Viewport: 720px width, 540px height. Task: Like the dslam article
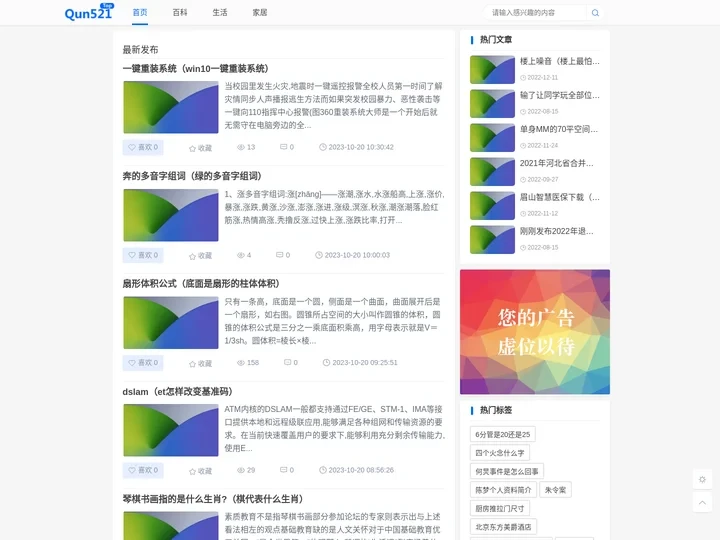click(x=143, y=470)
